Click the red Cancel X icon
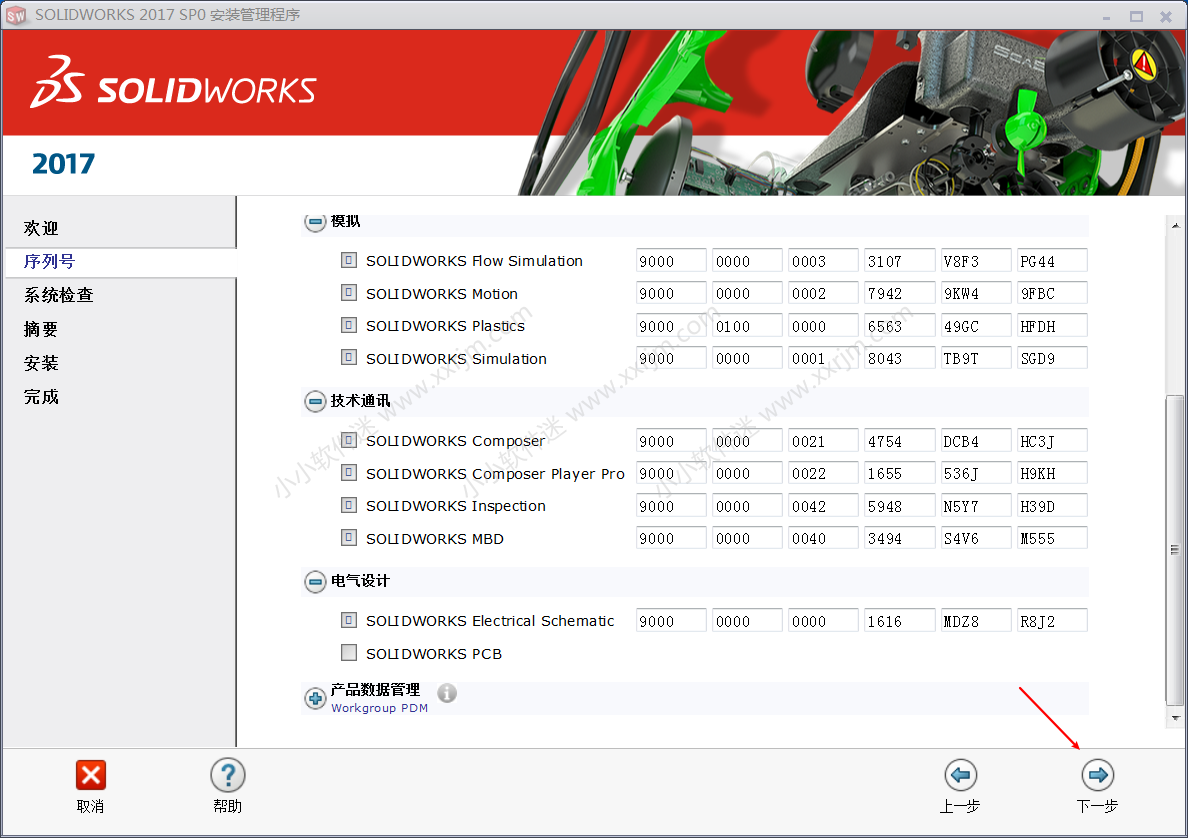1188x838 pixels. (x=90, y=775)
